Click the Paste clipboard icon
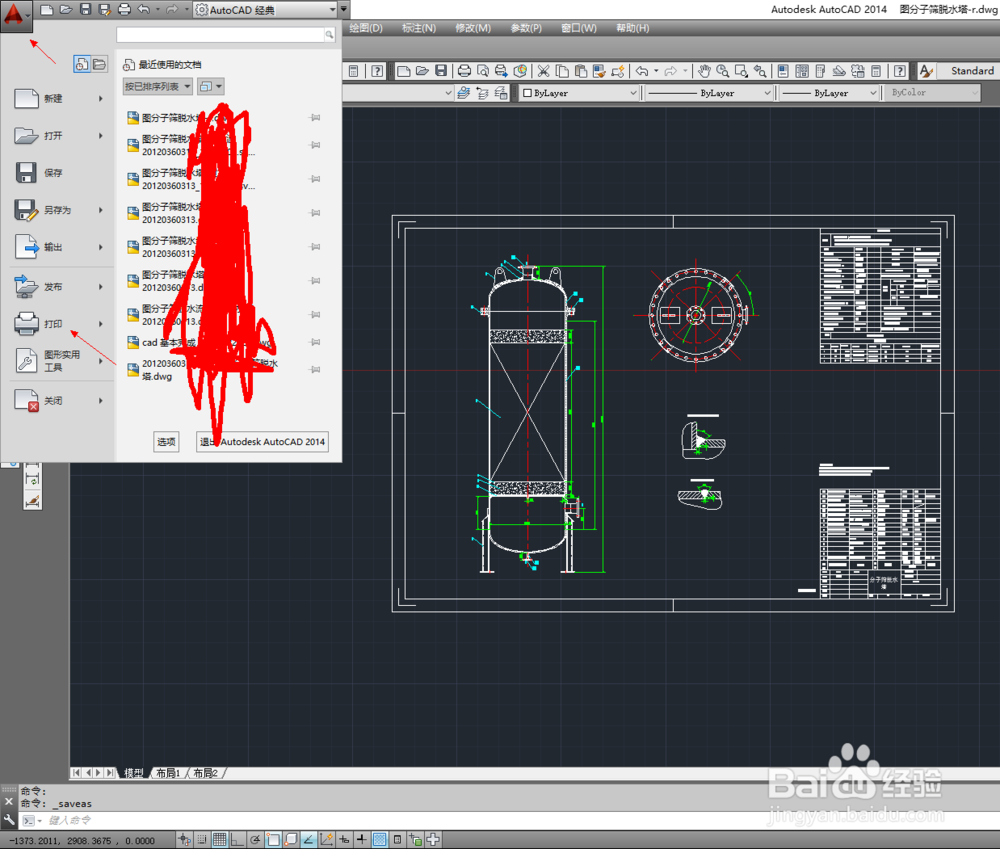 tap(580, 71)
